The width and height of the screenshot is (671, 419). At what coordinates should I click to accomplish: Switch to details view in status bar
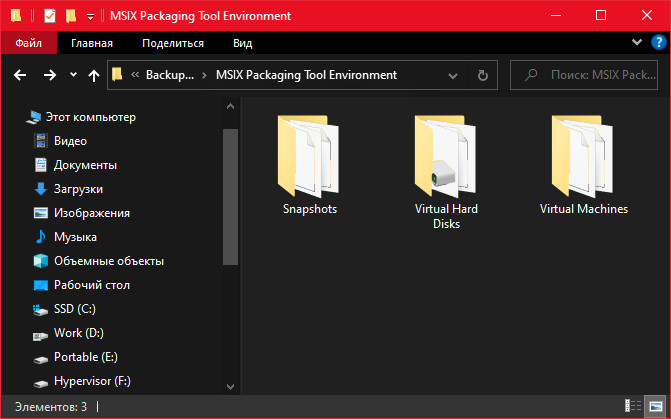pos(633,405)
